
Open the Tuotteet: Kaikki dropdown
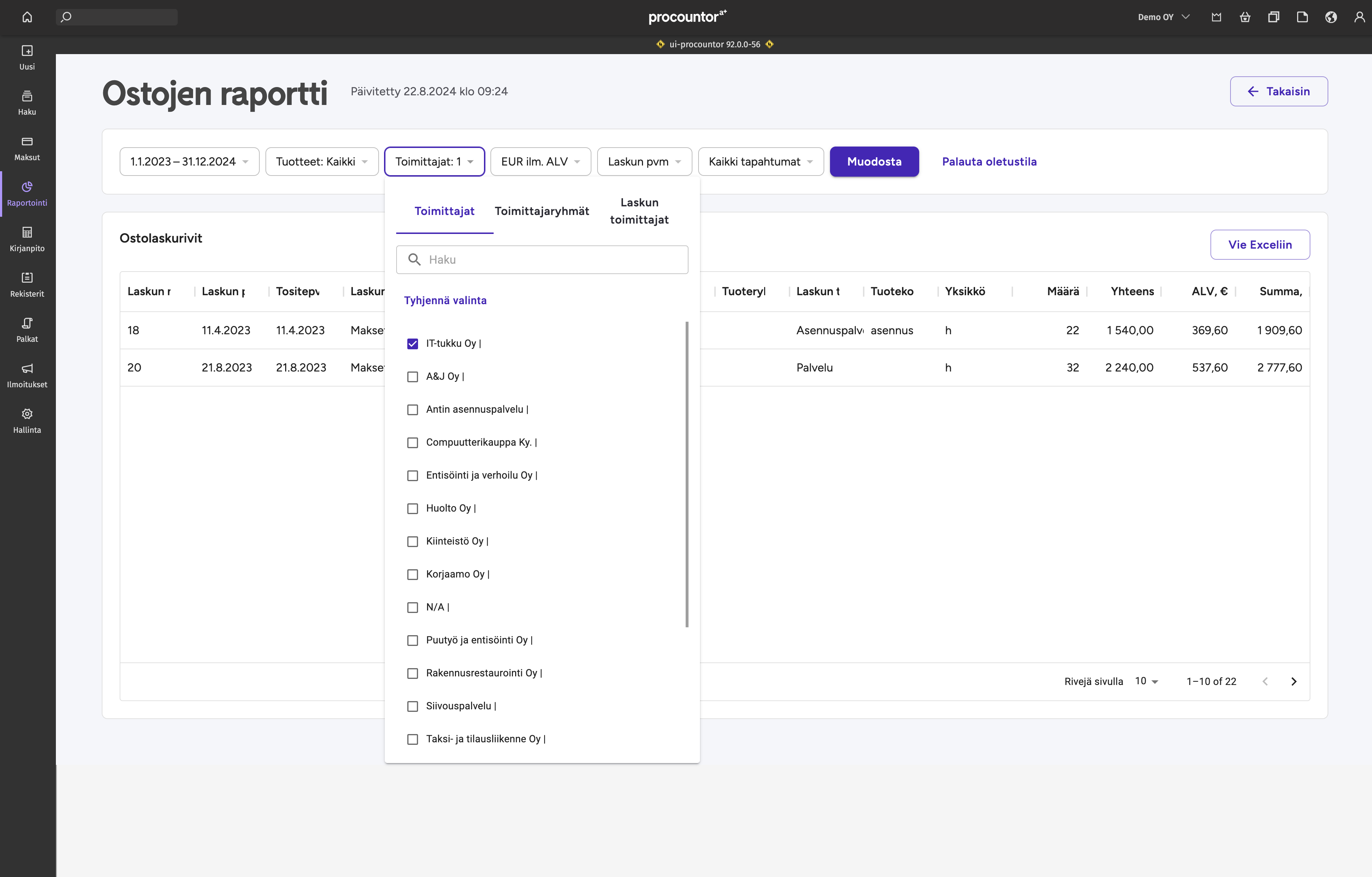[322, 162]
